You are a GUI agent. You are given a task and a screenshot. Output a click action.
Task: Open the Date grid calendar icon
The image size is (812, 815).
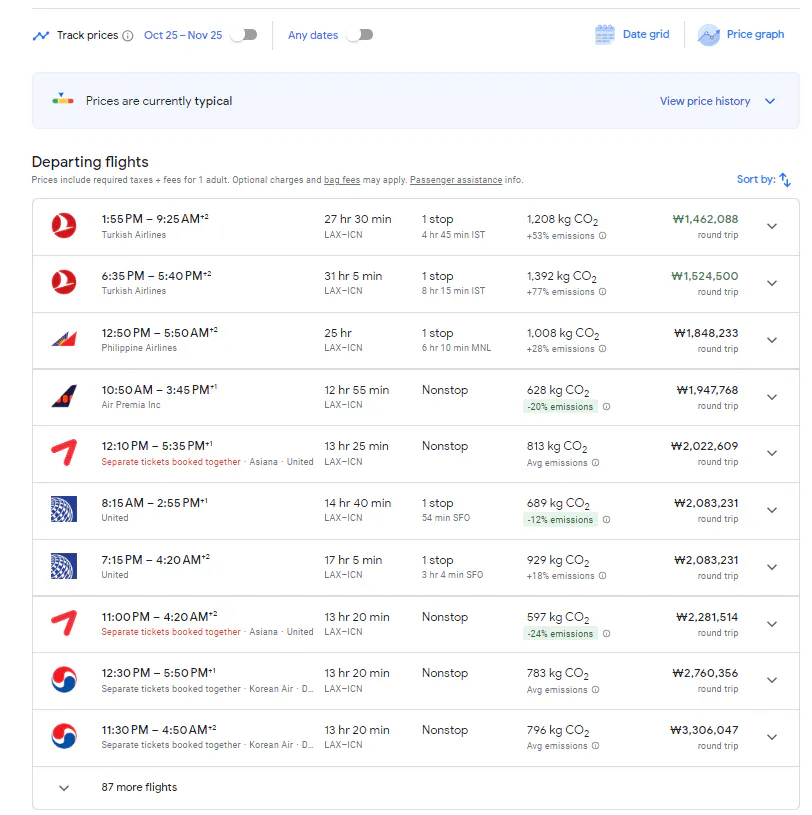[605, 35]
